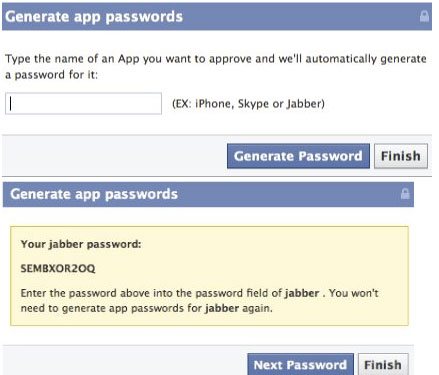This screenshot has height=375, width=439.
Task: Click Finish next to Next Password
Action: (x=383, y=365)
